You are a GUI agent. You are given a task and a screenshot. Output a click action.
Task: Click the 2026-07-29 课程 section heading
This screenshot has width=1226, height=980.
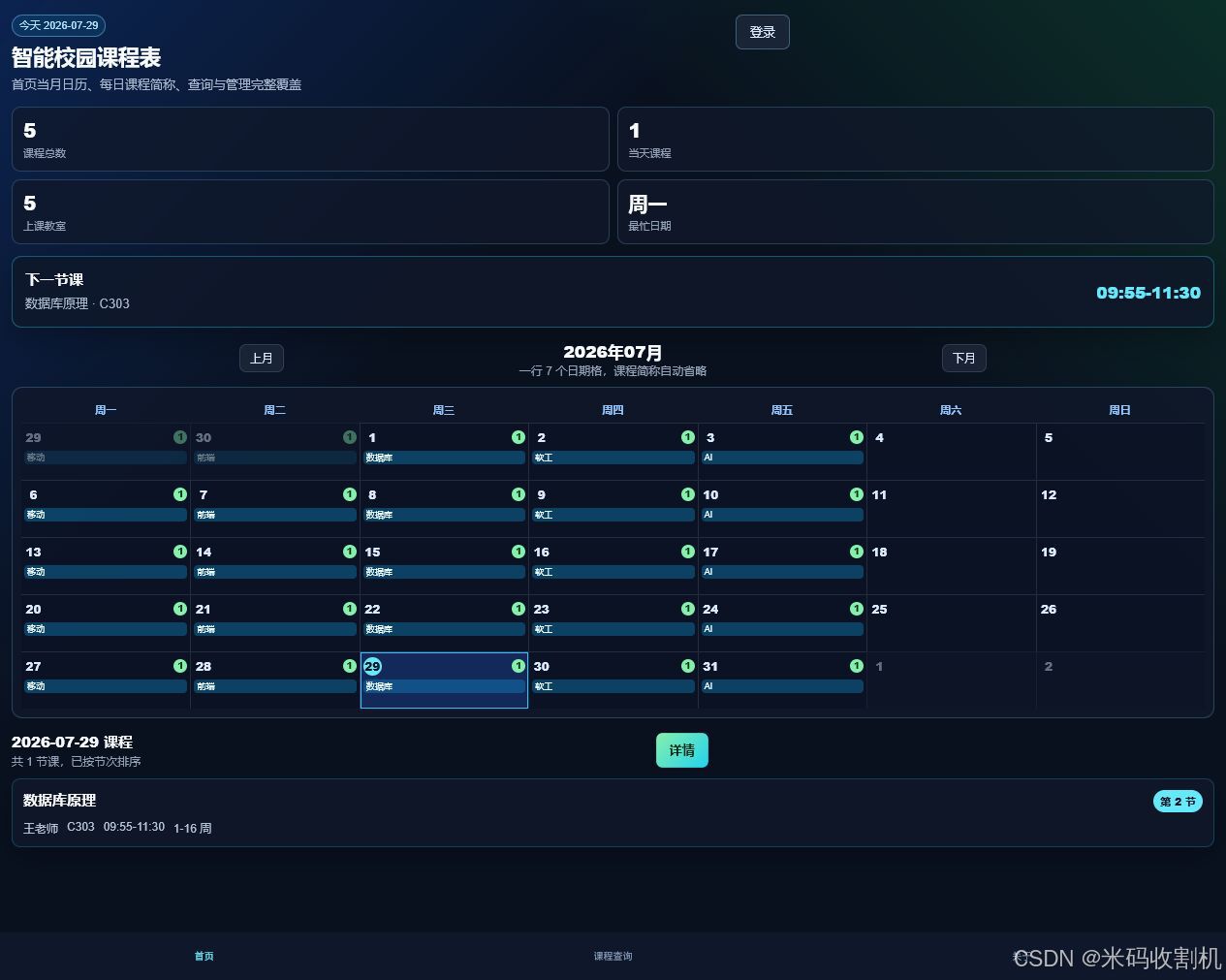[x=72, y=743]
